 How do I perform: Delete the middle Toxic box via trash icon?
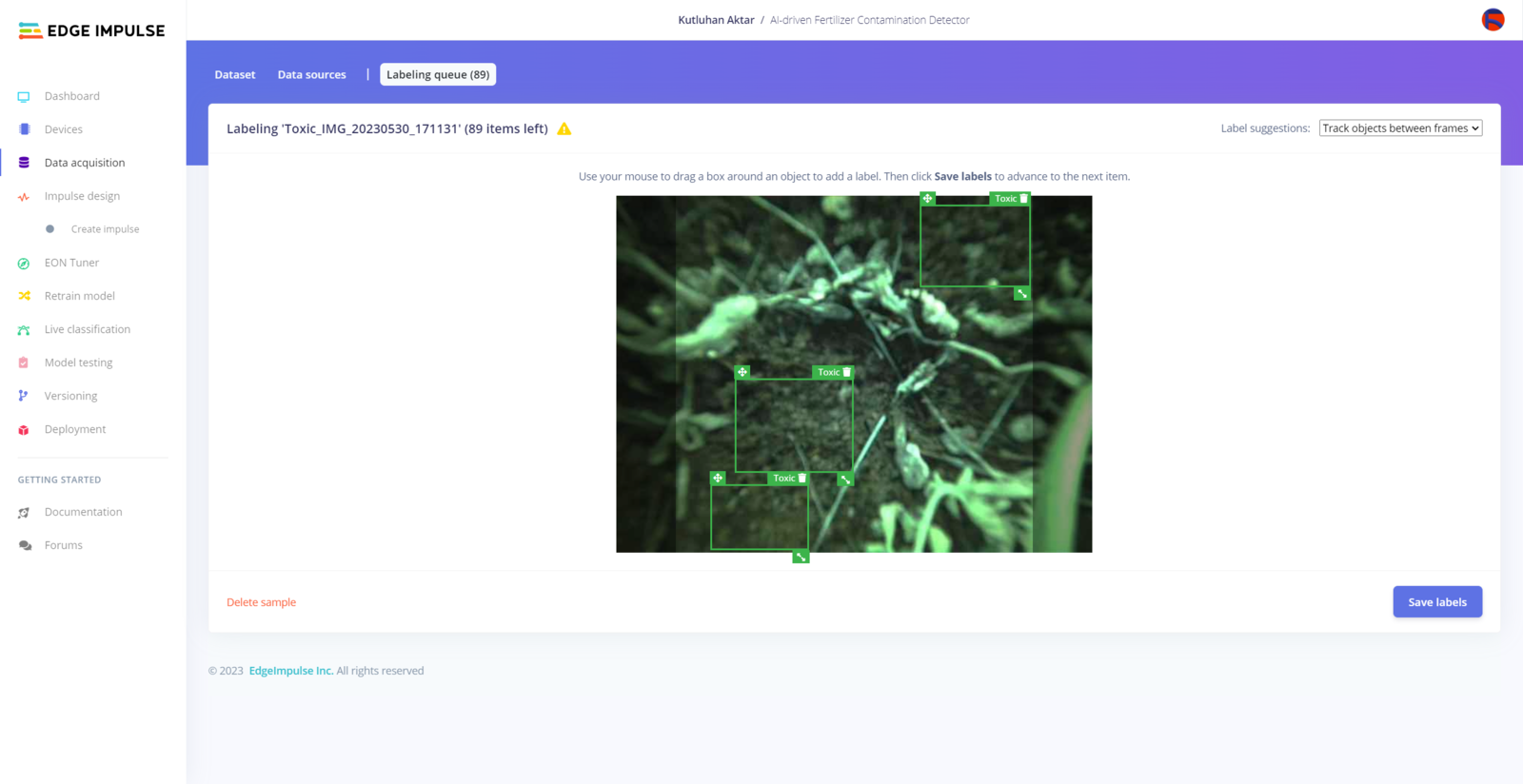pyautogui.click(x=847, y=372)
